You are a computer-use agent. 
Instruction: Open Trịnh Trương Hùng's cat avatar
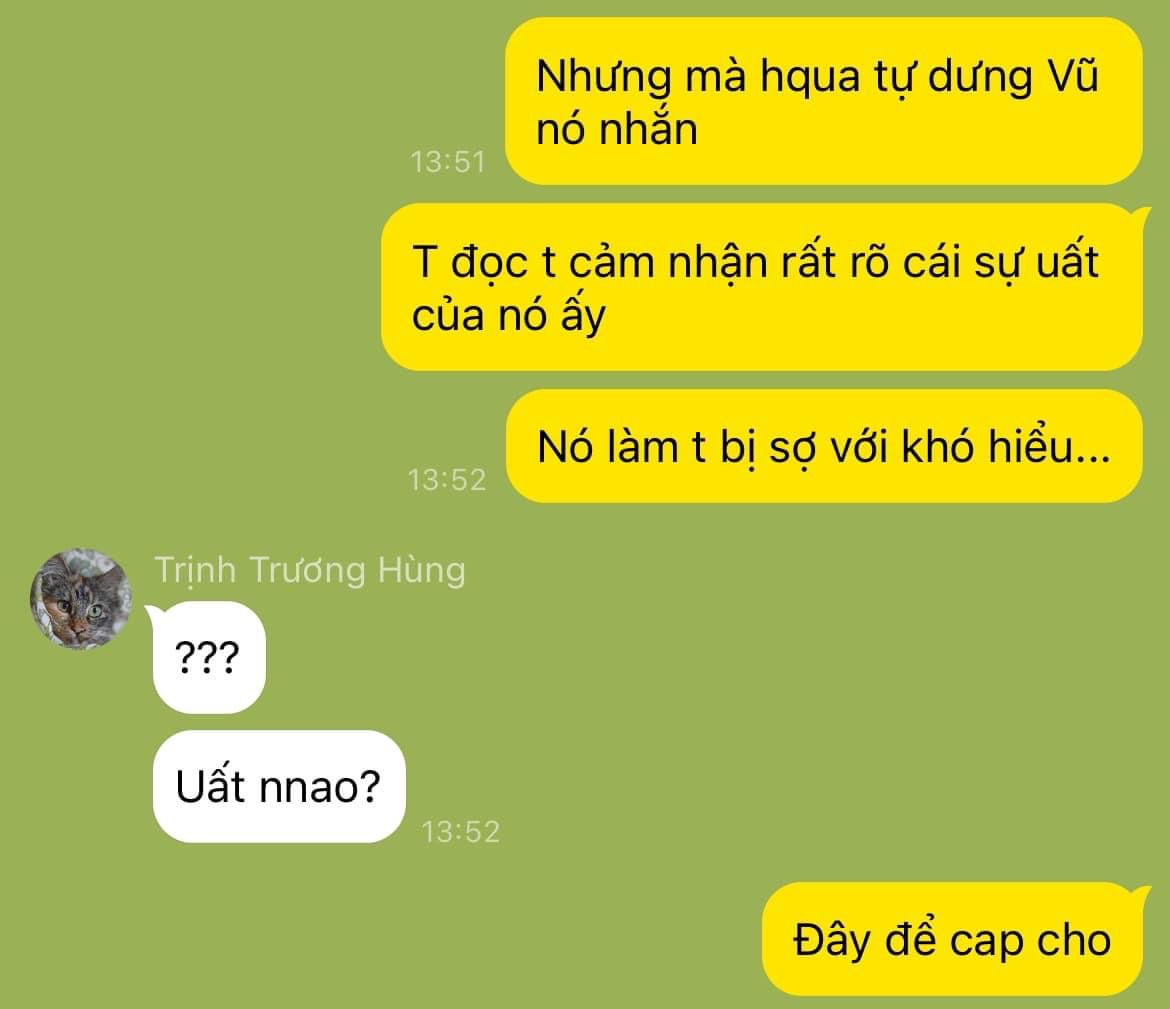(81, 599)
